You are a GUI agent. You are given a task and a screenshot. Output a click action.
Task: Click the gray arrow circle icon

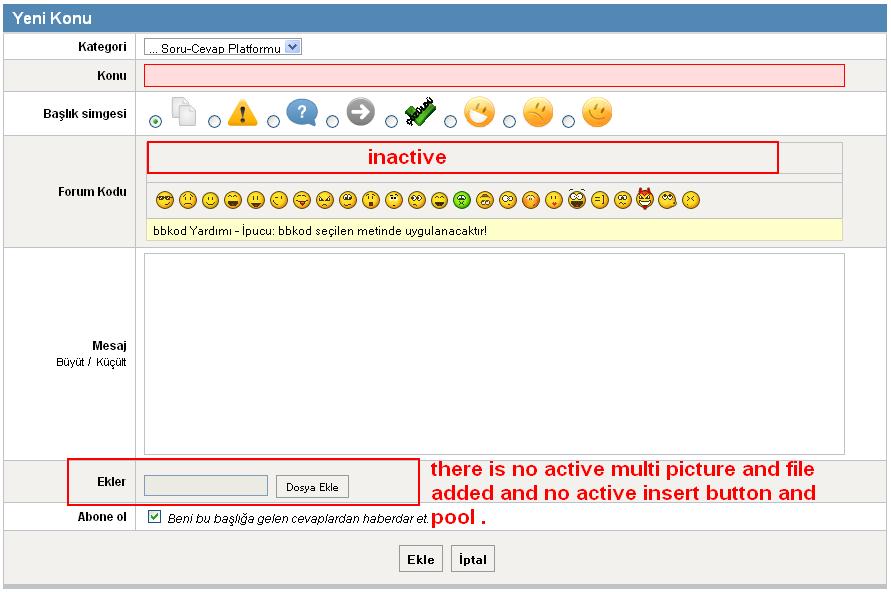point(360,113)
